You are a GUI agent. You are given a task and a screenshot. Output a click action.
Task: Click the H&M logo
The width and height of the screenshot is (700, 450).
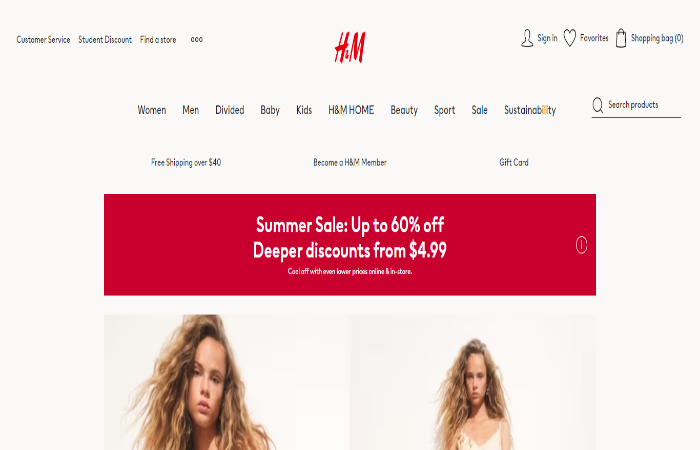coord(350,47)
